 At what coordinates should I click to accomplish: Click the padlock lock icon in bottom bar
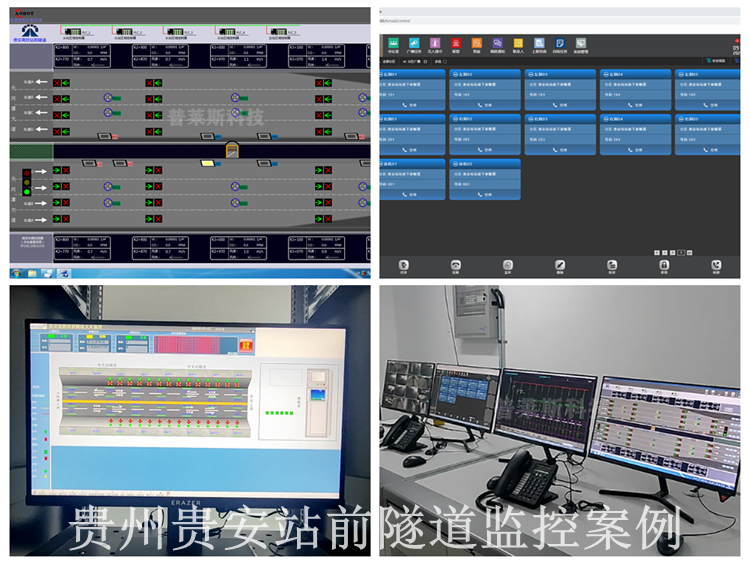click(x=664, y=265)
